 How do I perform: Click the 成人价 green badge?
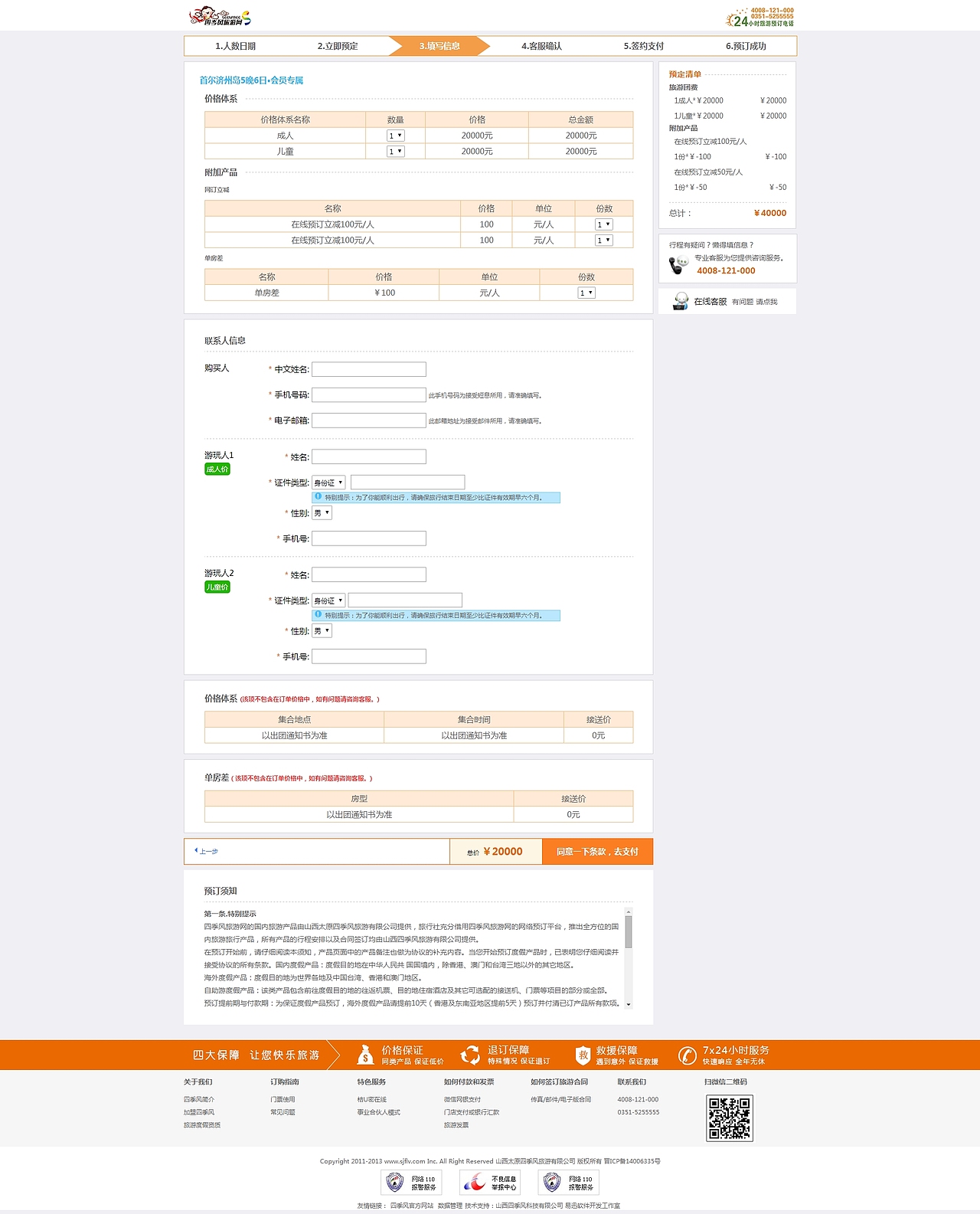pos(217,470)
